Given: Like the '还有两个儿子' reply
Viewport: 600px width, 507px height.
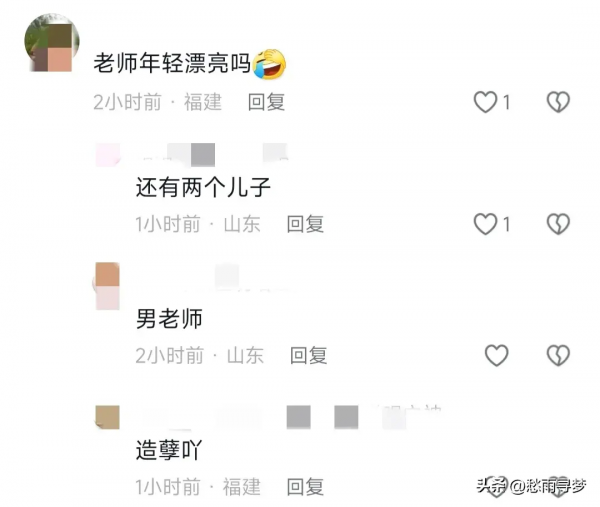Looking at the screenshot, I should coord(486,224).
